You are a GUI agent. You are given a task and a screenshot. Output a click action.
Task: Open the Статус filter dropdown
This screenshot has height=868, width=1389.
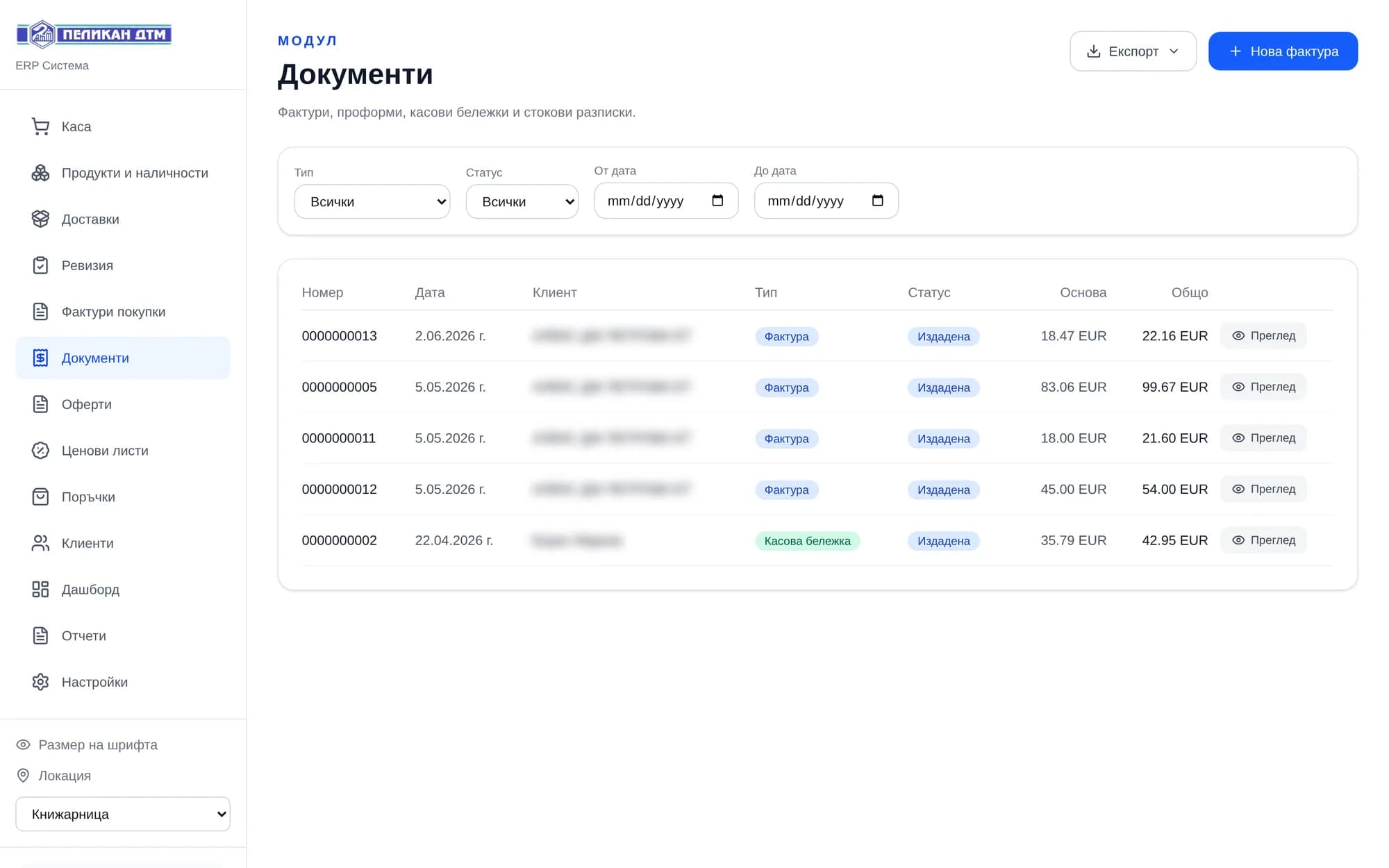(x=522, y=201)
